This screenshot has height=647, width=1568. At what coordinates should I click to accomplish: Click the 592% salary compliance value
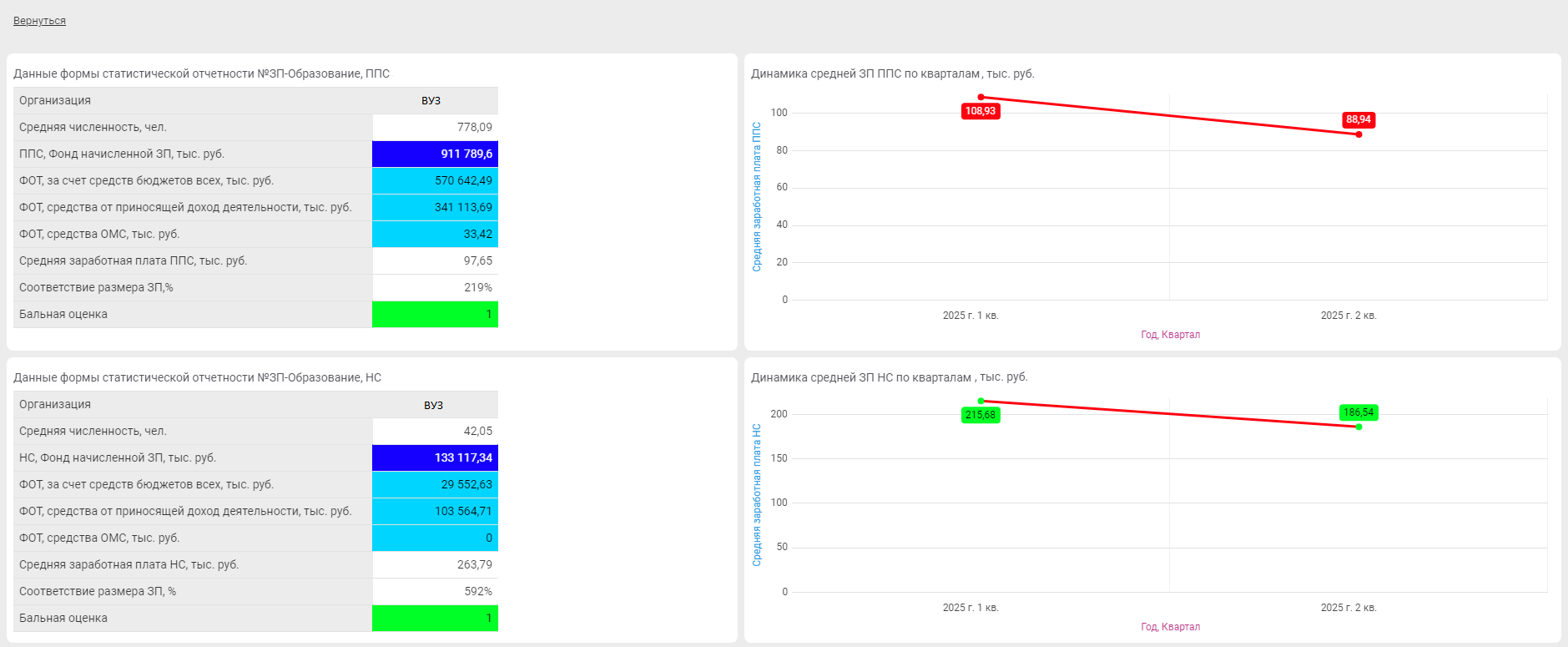click(477, 591)
